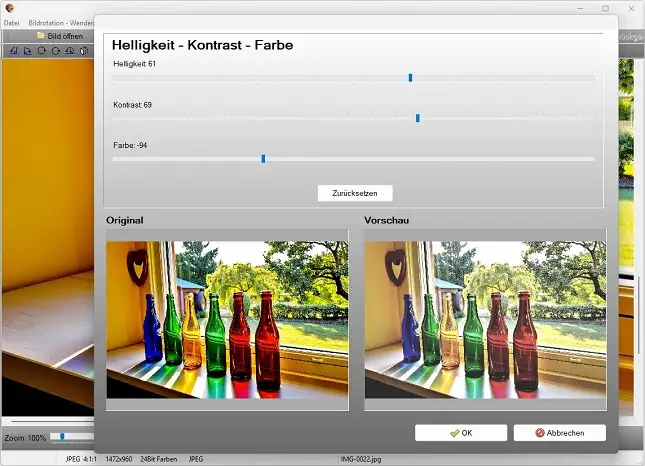The height and width of the screenshot is (466, 645).
Task: Click the second circular arrow rotate icon
Action: 55,50
